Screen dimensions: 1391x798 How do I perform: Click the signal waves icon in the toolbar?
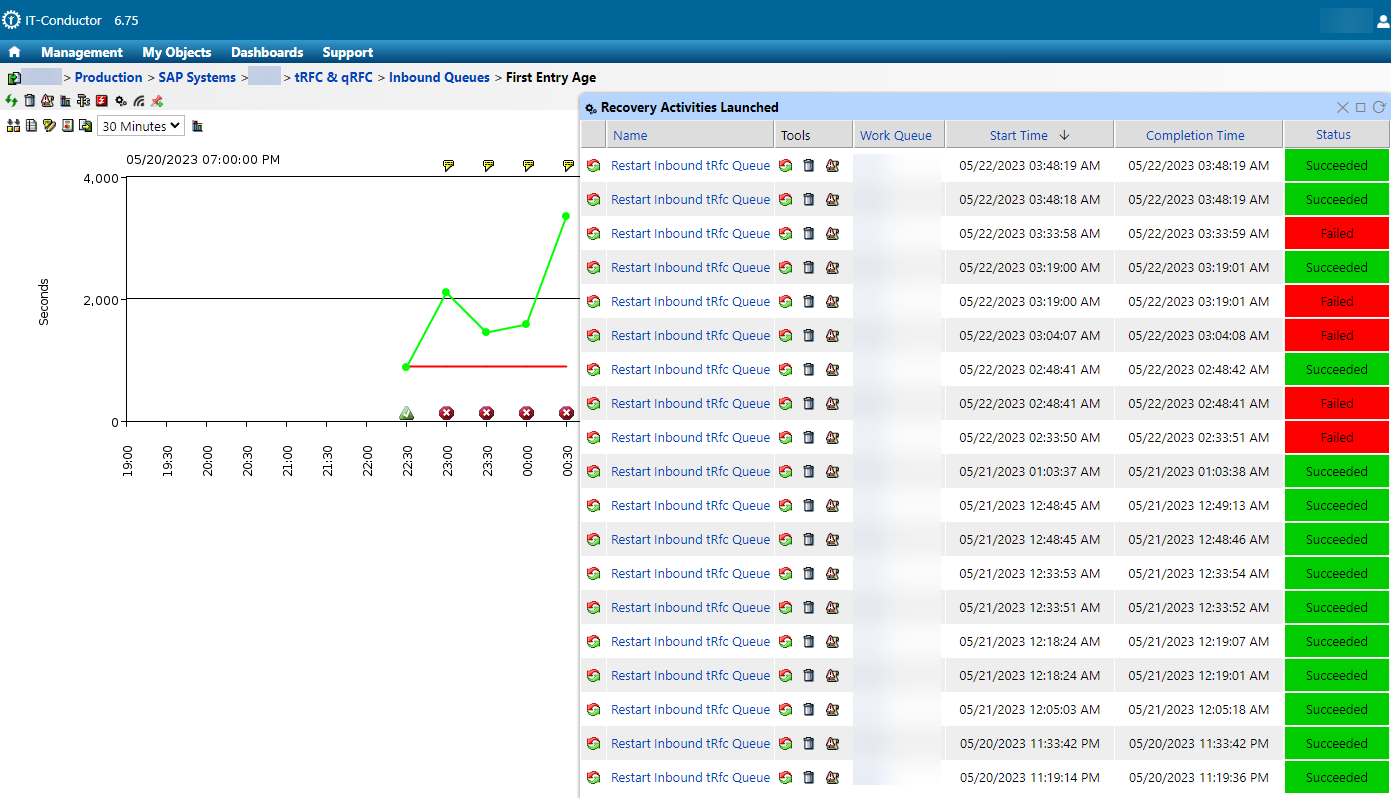tap(139, 101)
